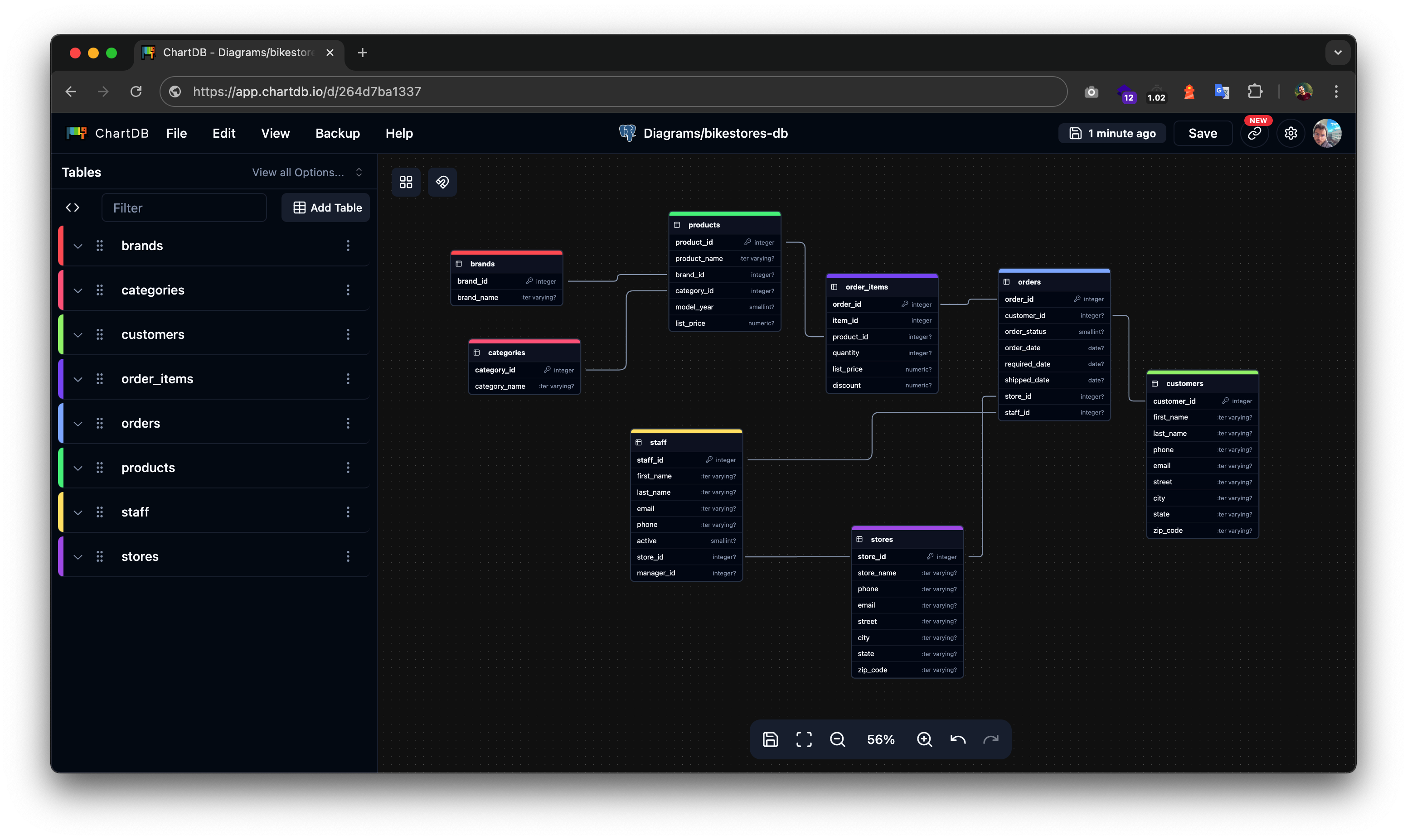Click the zoom out magnifier icon

tap(837, 739)
